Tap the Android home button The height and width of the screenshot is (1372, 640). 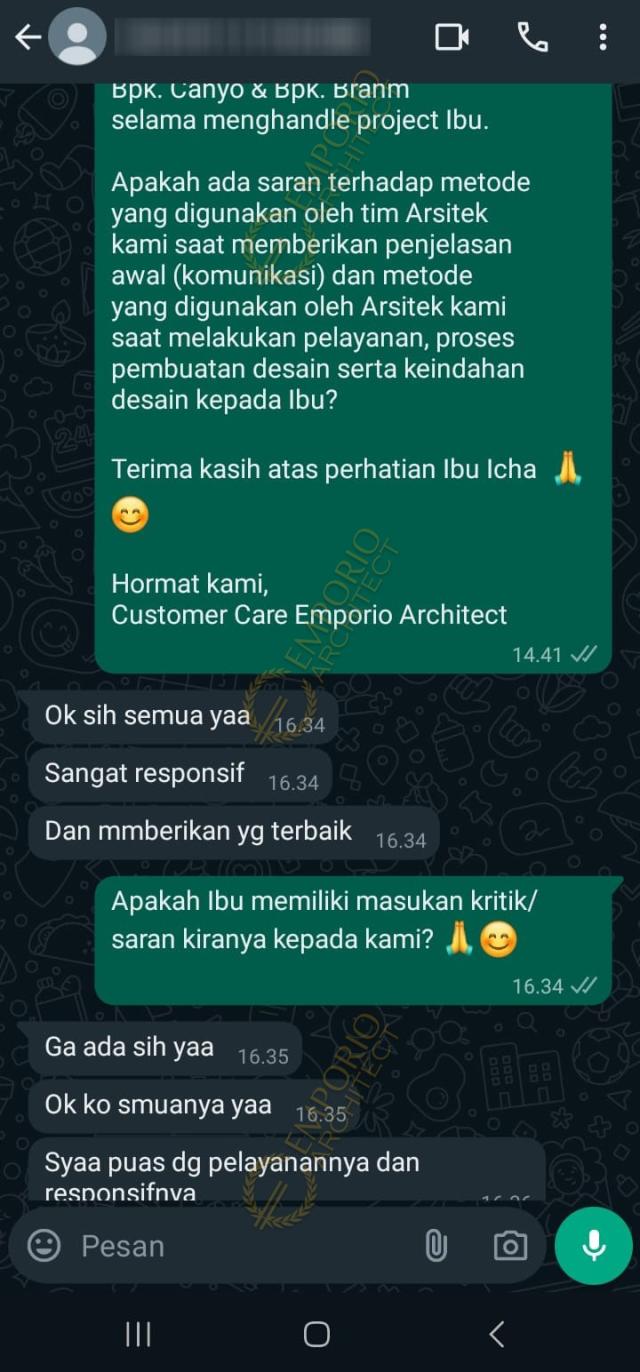[x=317, y=1333]
